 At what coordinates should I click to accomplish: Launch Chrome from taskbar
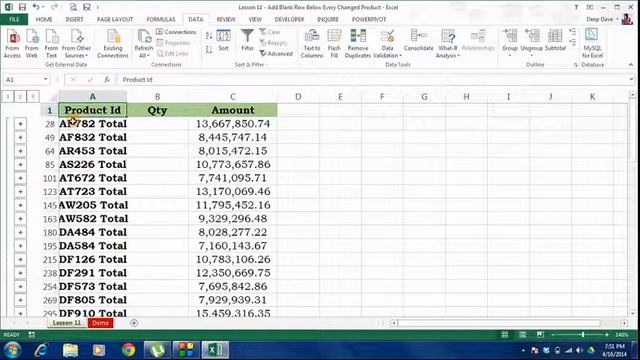point(128,350)
